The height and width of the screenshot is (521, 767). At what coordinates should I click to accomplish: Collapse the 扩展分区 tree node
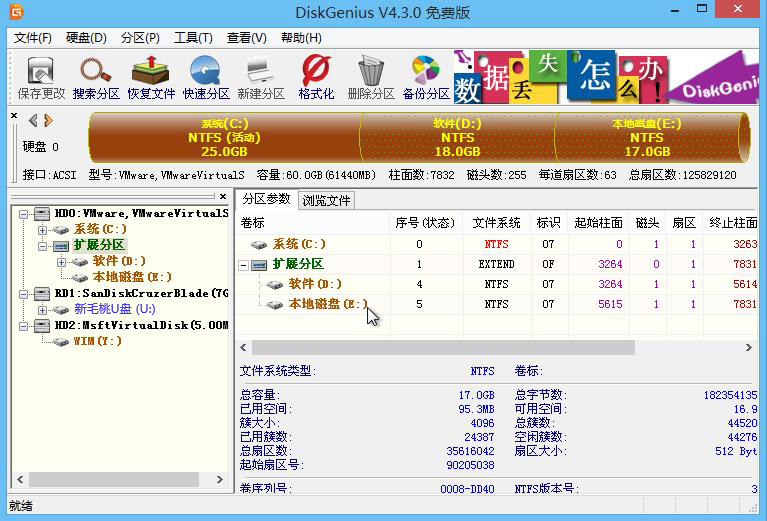(x=43, y=246)
